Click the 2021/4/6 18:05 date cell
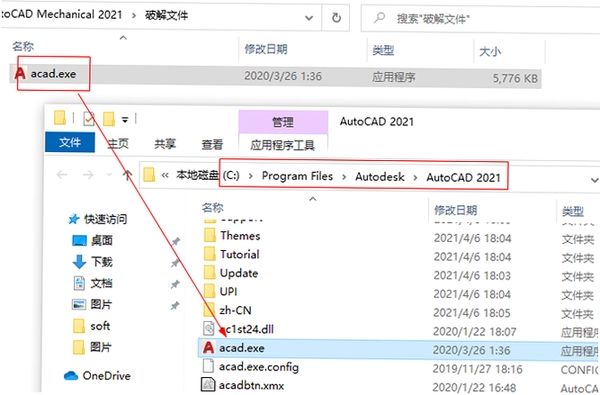The image size is (600, 395). 472,313
